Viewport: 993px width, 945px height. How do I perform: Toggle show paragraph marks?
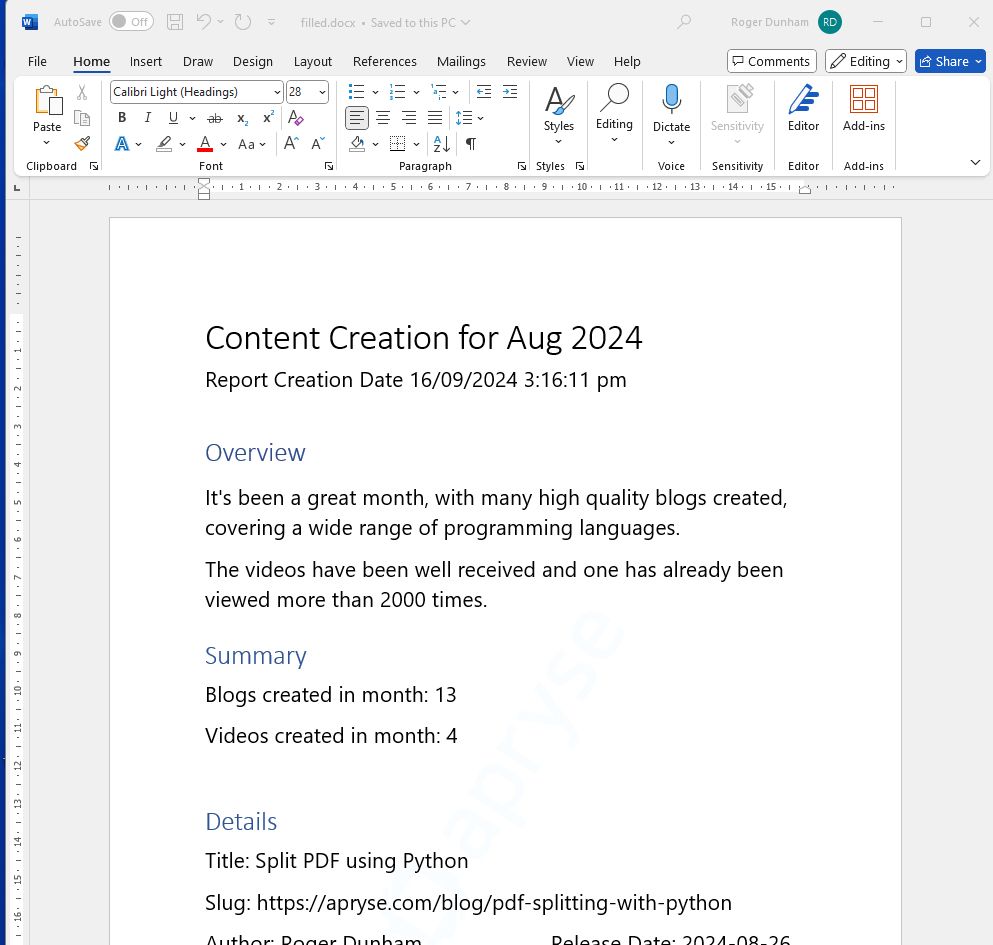471,144
